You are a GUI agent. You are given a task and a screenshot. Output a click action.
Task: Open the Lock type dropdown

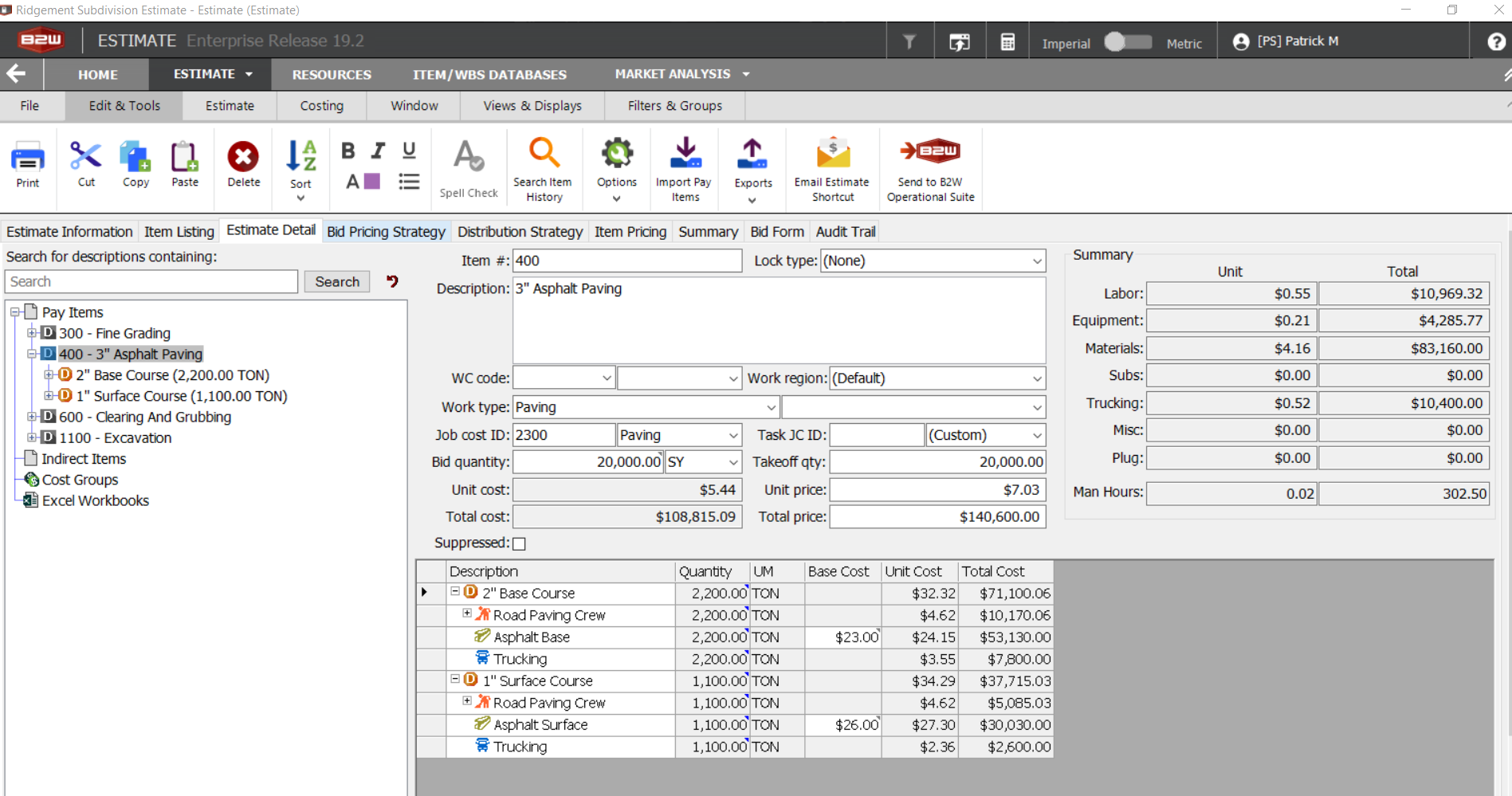point(1036,261)
